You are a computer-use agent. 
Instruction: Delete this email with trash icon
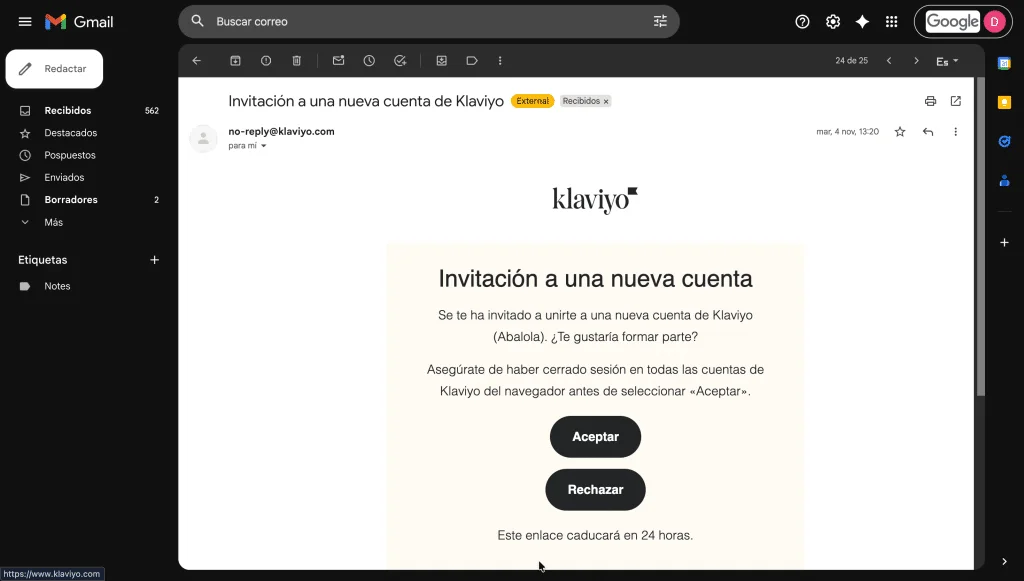point(296,61)
